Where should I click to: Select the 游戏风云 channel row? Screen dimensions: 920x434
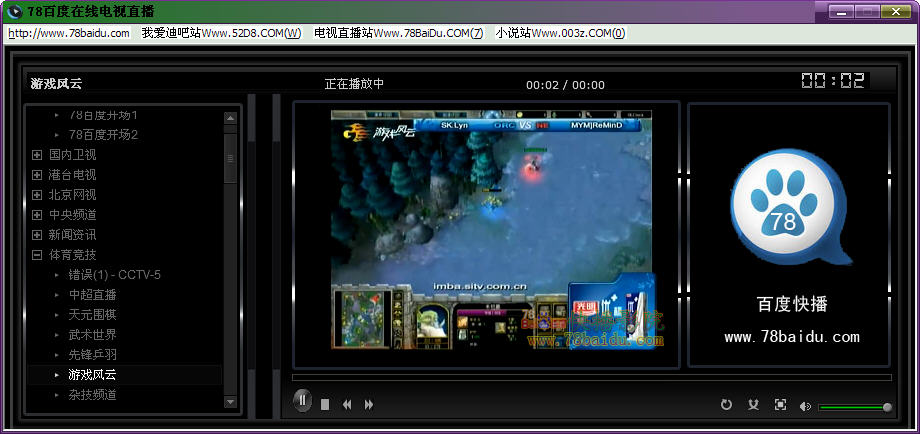(124, 375)
